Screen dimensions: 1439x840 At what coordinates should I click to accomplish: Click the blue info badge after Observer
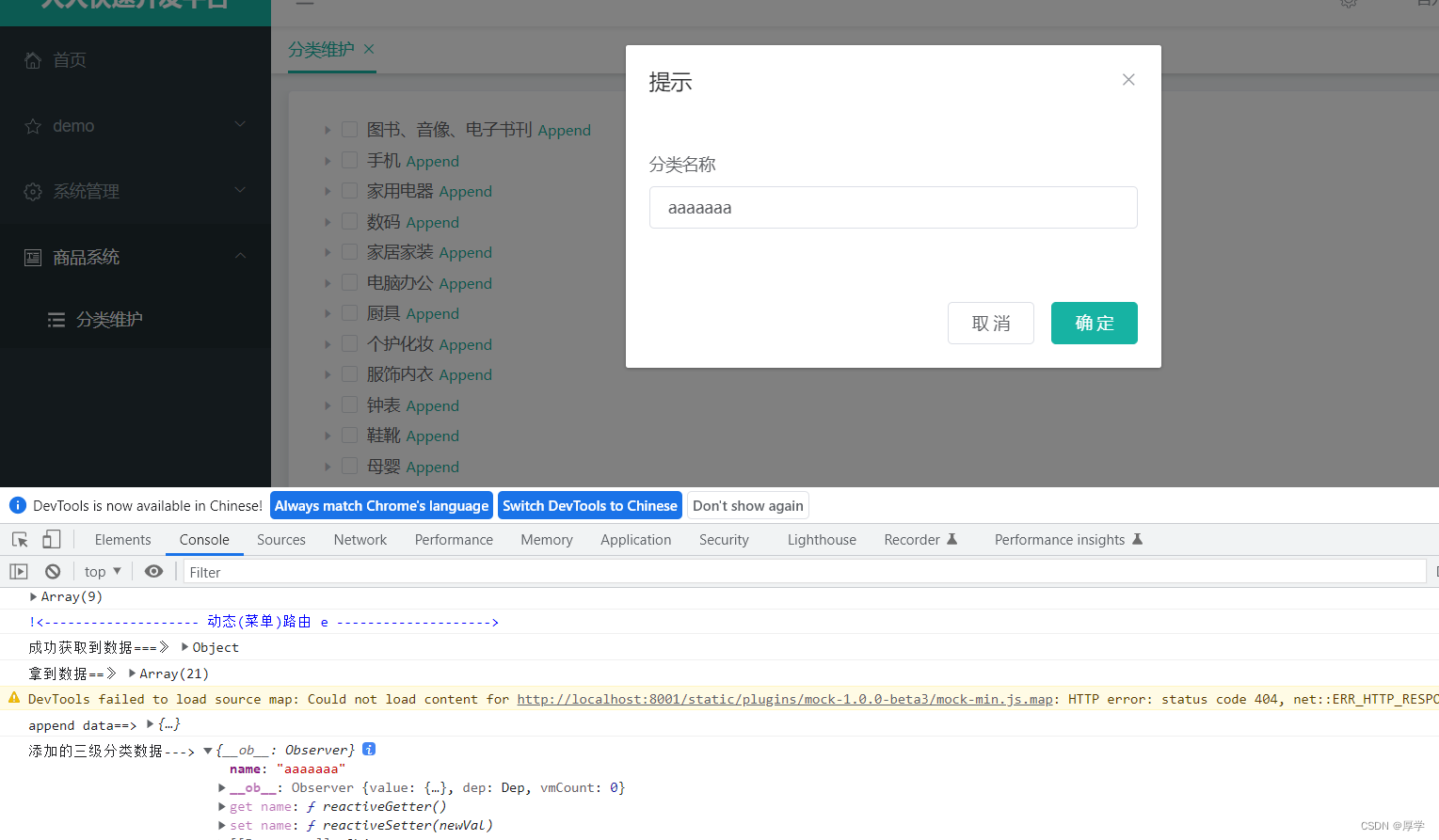pyautogui.click(x=369, y=749)
